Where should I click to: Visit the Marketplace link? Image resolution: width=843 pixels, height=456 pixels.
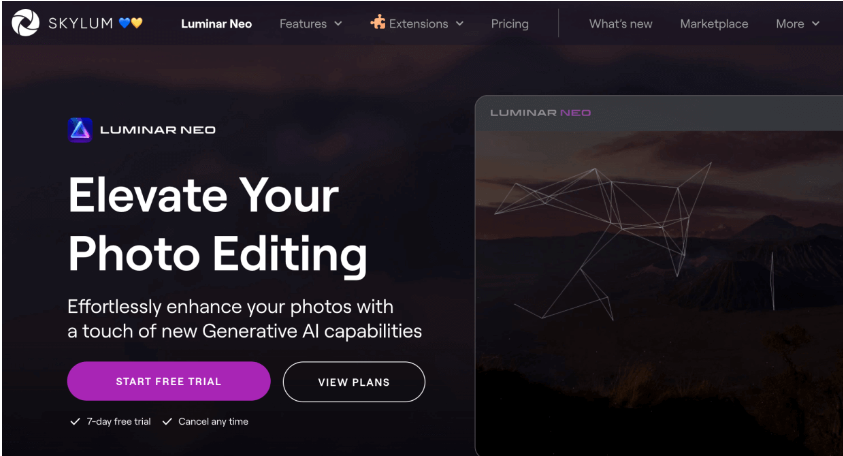coord(714,24)
